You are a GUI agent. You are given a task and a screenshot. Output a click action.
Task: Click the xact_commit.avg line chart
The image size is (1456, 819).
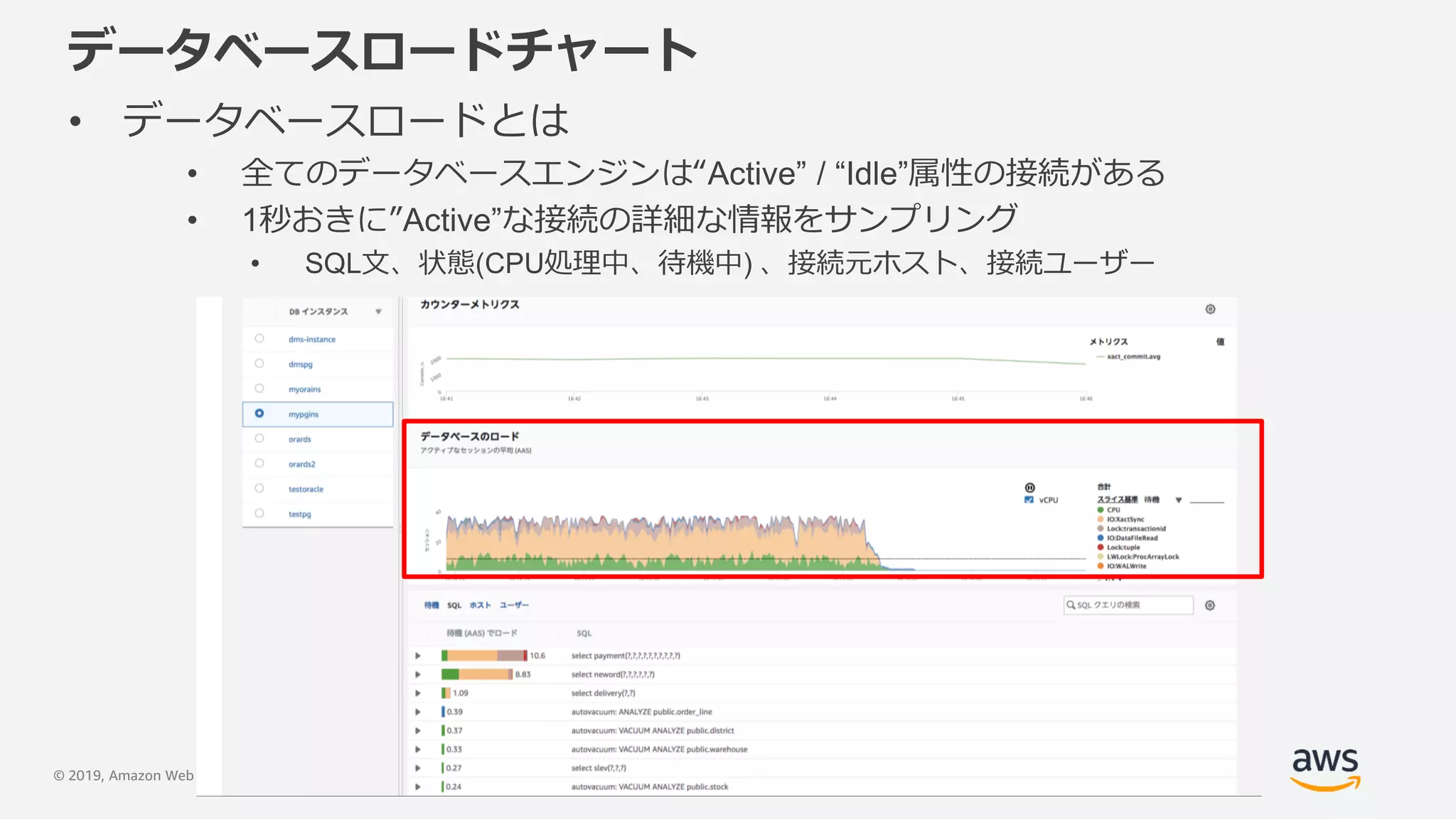[x=765, y=359]
